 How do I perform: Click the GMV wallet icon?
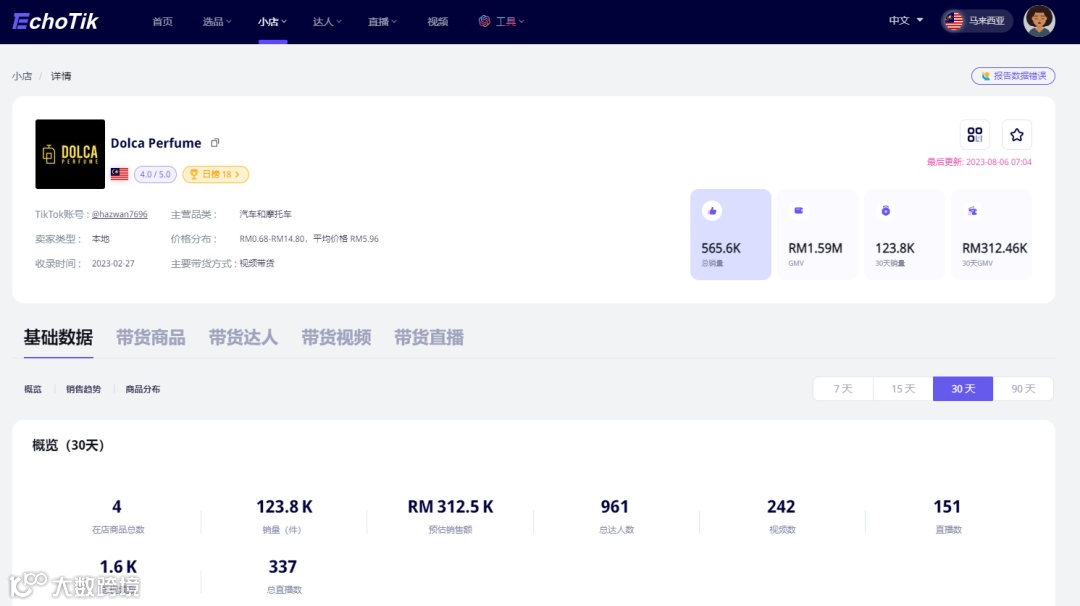coord(799,211)
